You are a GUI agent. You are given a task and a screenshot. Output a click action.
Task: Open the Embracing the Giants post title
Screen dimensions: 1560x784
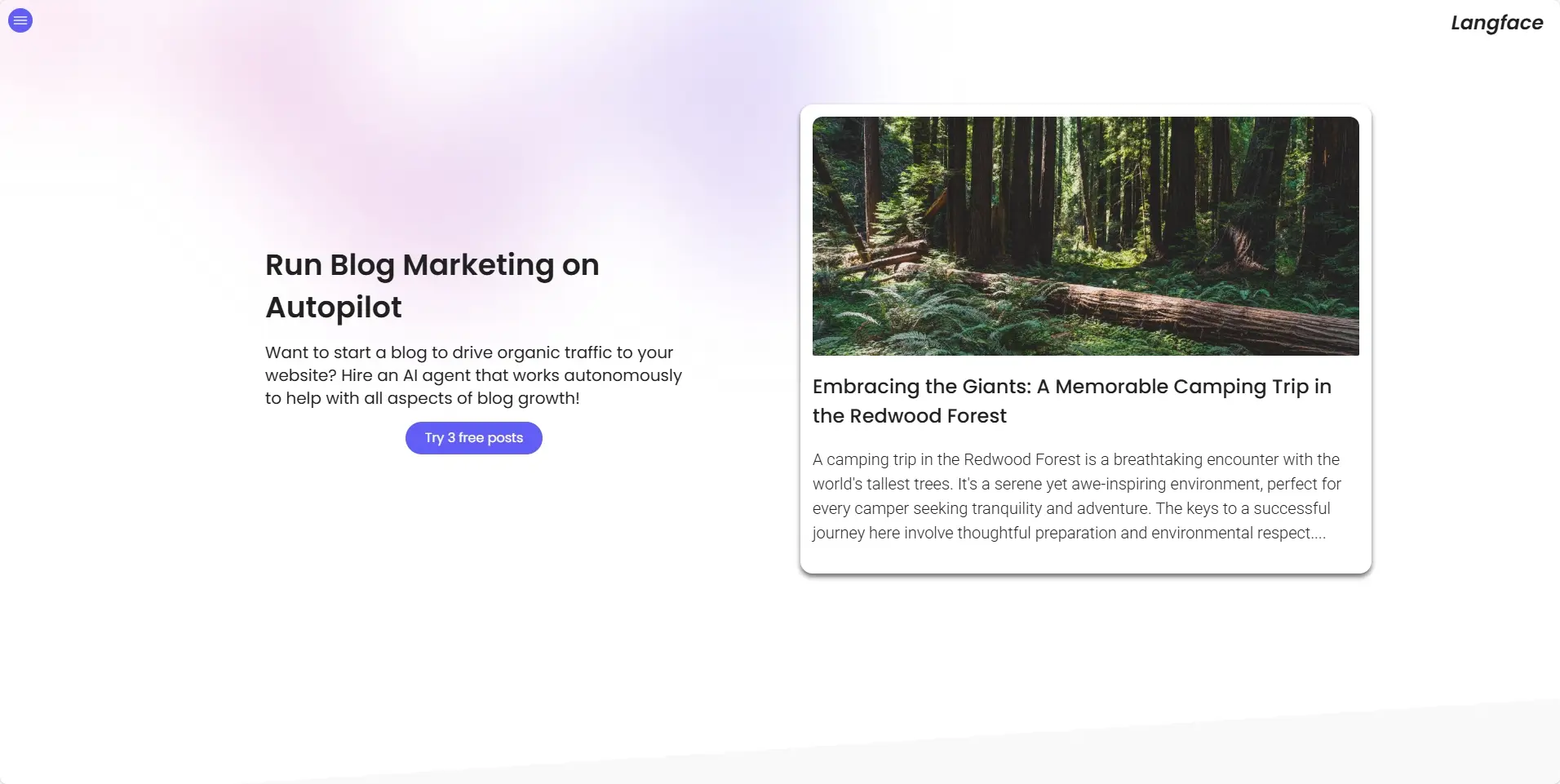1072,401
